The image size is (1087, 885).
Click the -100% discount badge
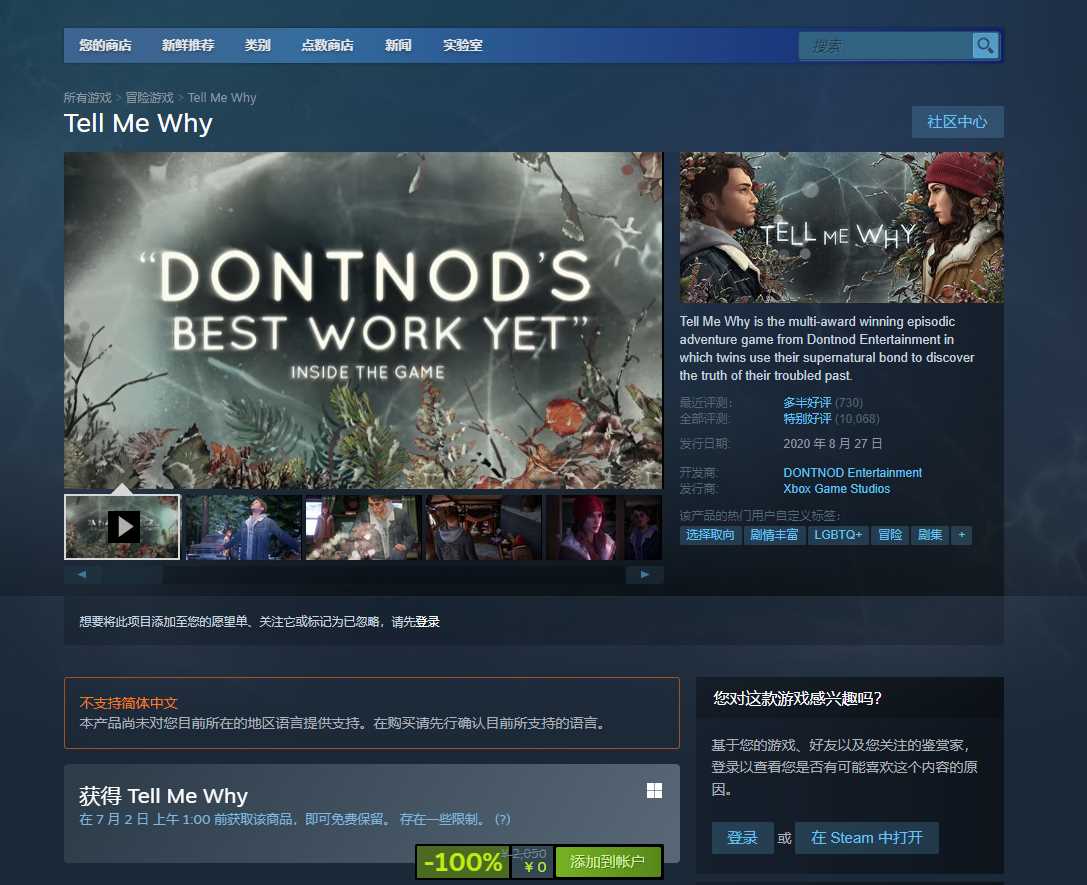[x=463, y=861]
